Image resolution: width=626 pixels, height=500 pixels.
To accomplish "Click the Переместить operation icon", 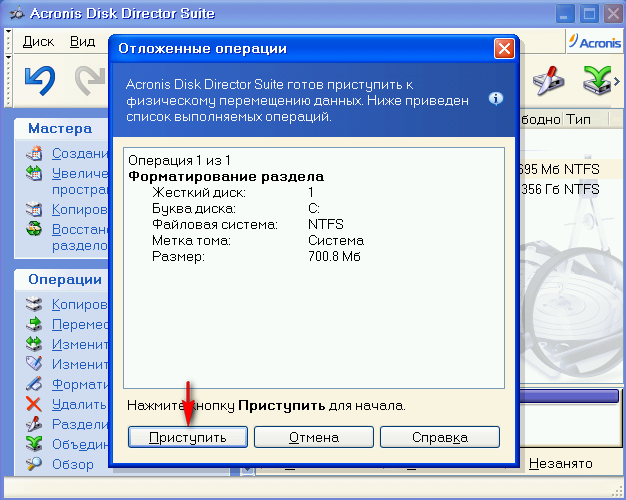I will (x=34, y=324).
